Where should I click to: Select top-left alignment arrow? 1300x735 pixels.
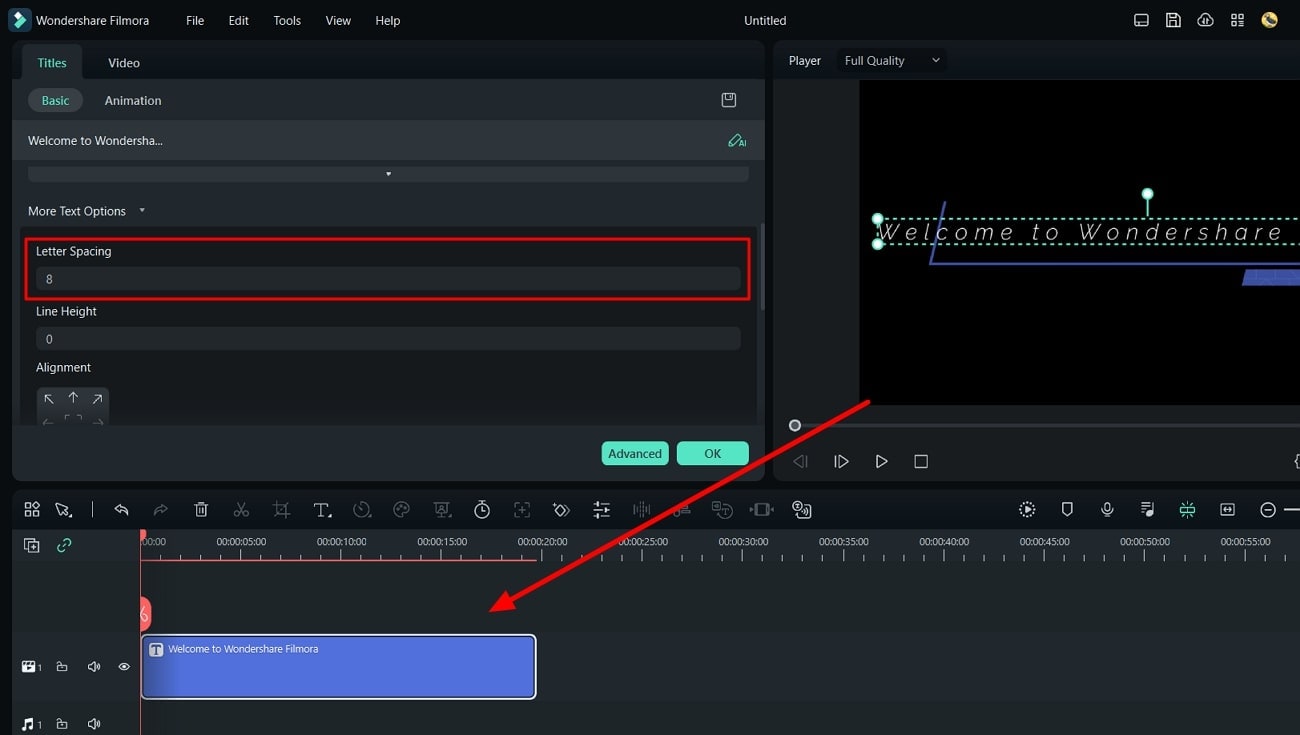49,399
